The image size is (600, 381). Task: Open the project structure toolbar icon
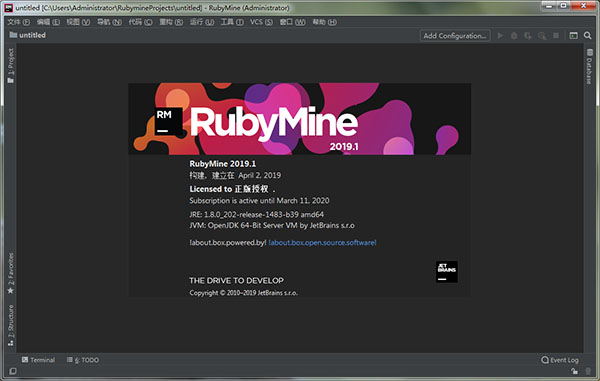(573, 36)
